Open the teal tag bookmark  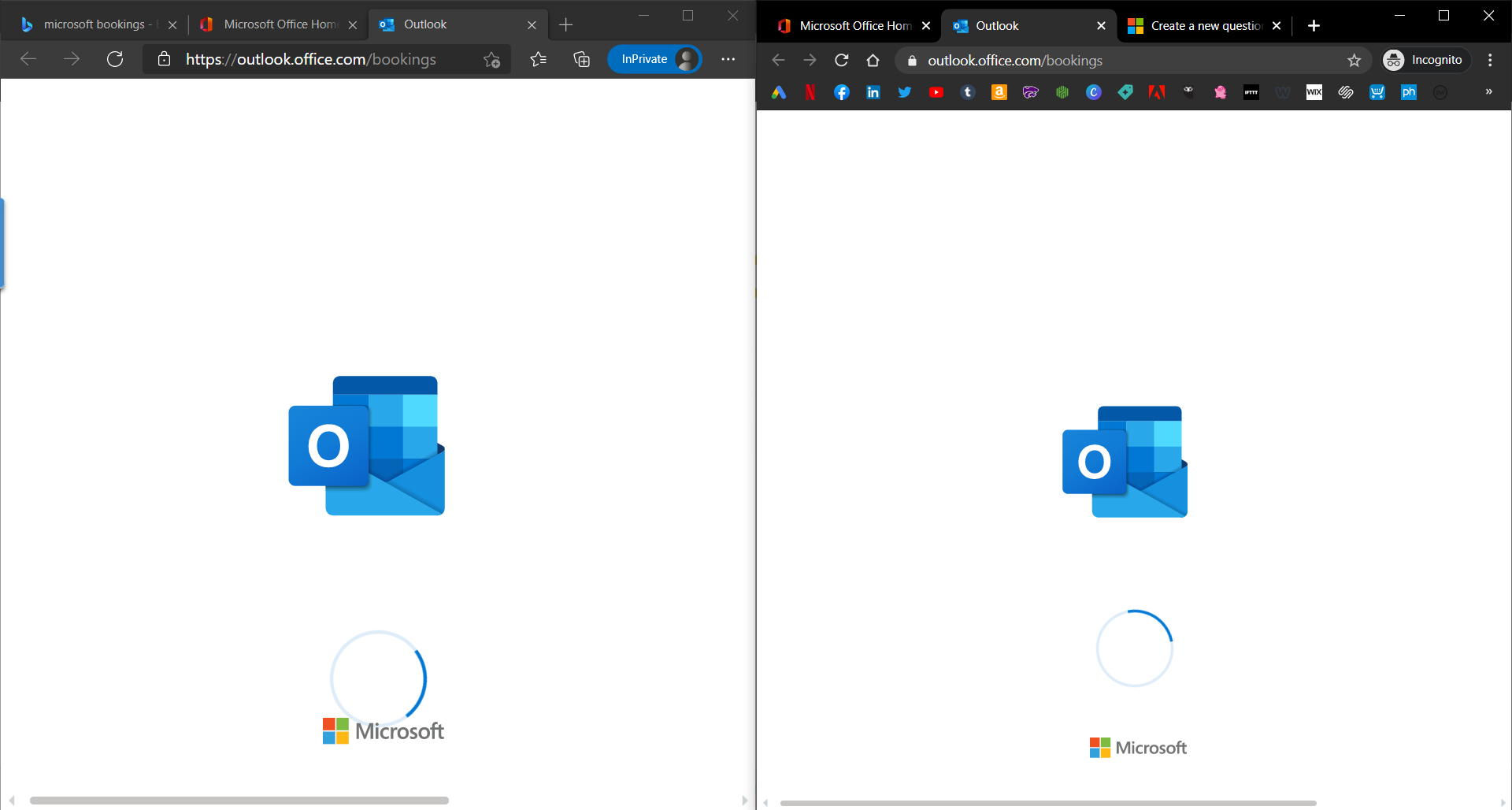pyautogui.click(x=1125, y=92)
